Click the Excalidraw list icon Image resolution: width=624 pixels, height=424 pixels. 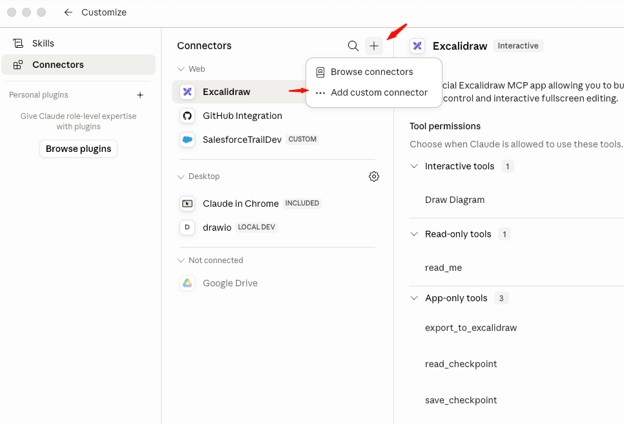point(187,92)
